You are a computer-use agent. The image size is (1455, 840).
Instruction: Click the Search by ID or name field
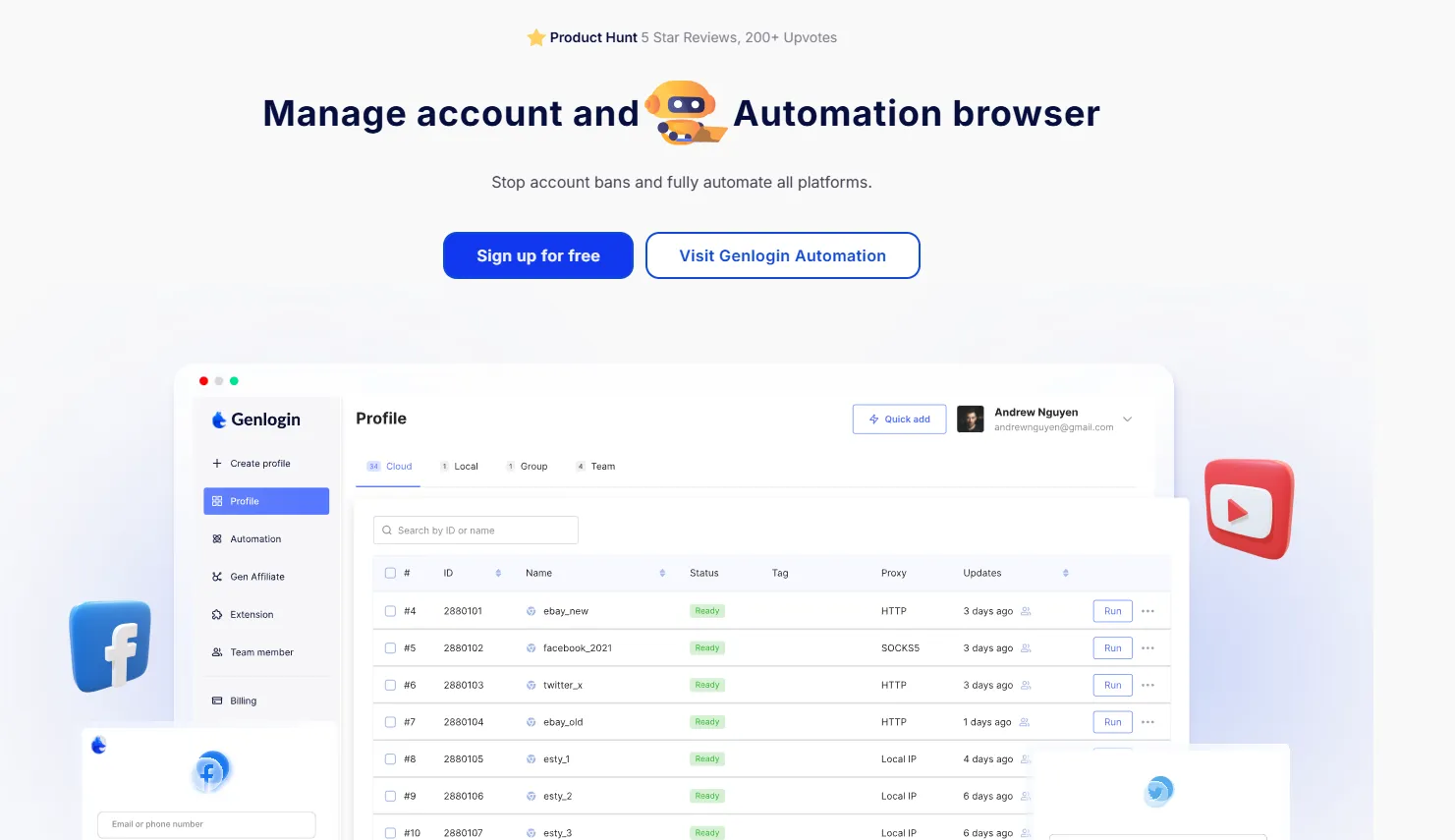476,531
